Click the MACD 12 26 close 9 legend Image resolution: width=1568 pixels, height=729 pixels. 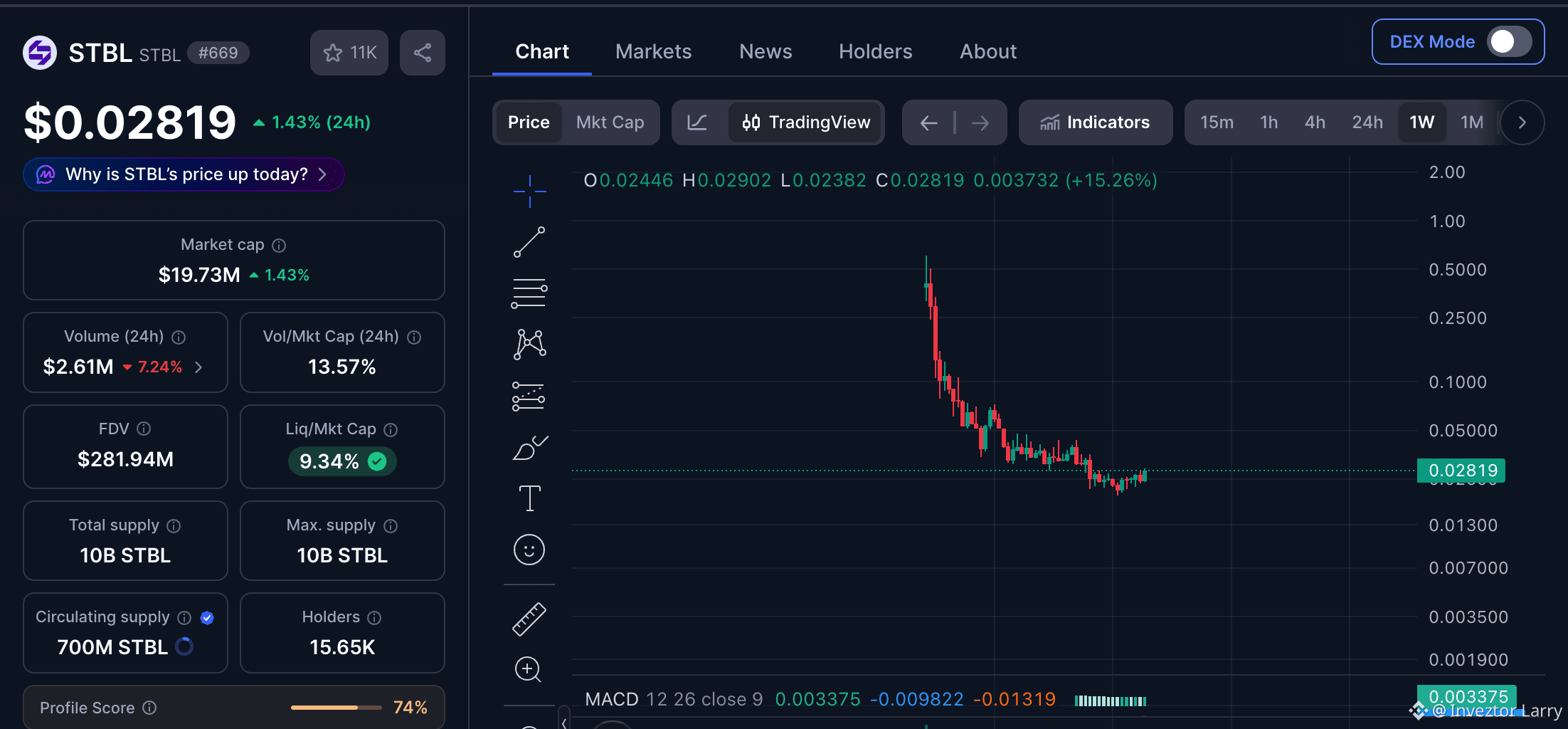674,699
